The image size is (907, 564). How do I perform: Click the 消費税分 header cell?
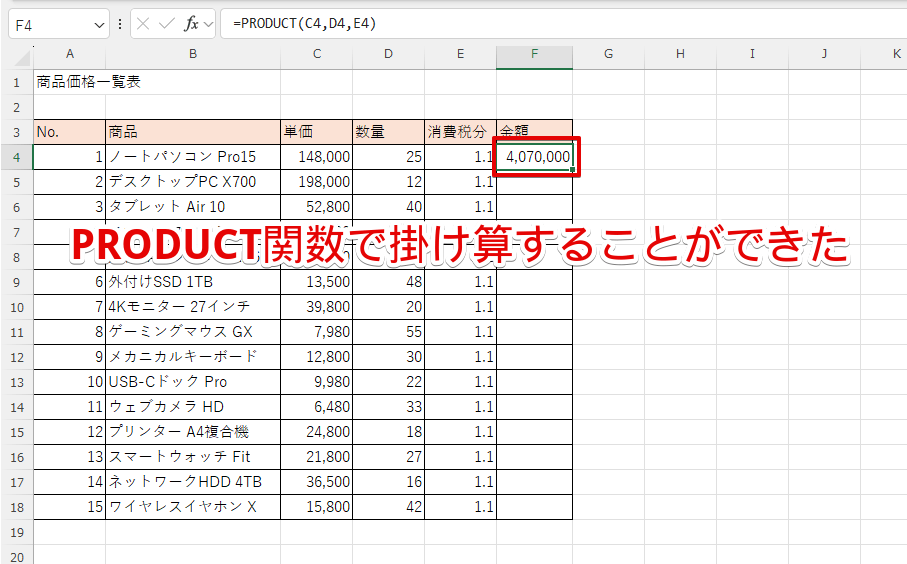[460, 132]
